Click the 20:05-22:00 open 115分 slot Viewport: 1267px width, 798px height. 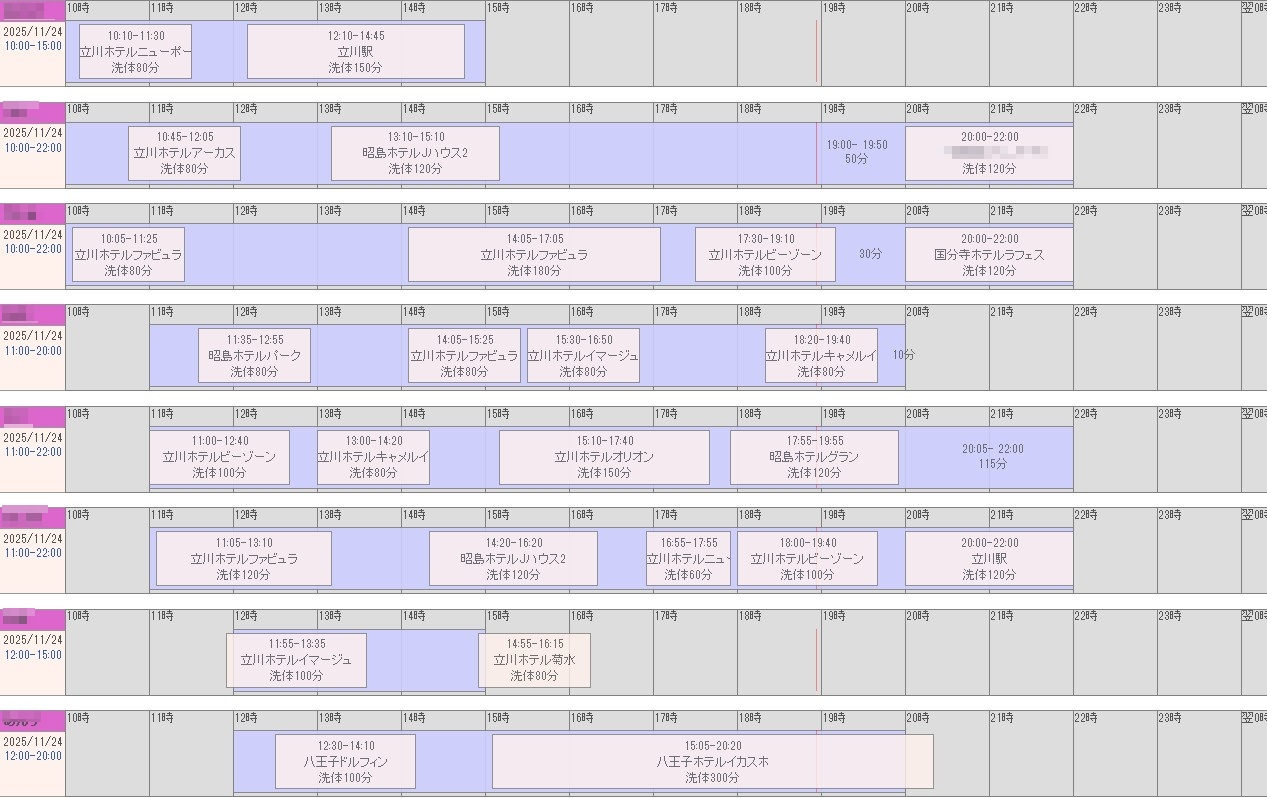pyautogui.click(x=992, y=456)
